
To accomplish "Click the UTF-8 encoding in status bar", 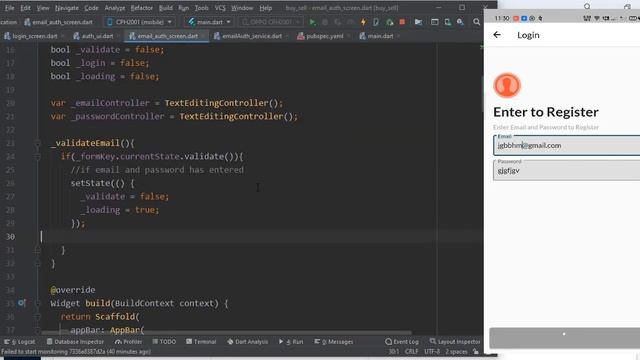I will [x=432, y=351].
